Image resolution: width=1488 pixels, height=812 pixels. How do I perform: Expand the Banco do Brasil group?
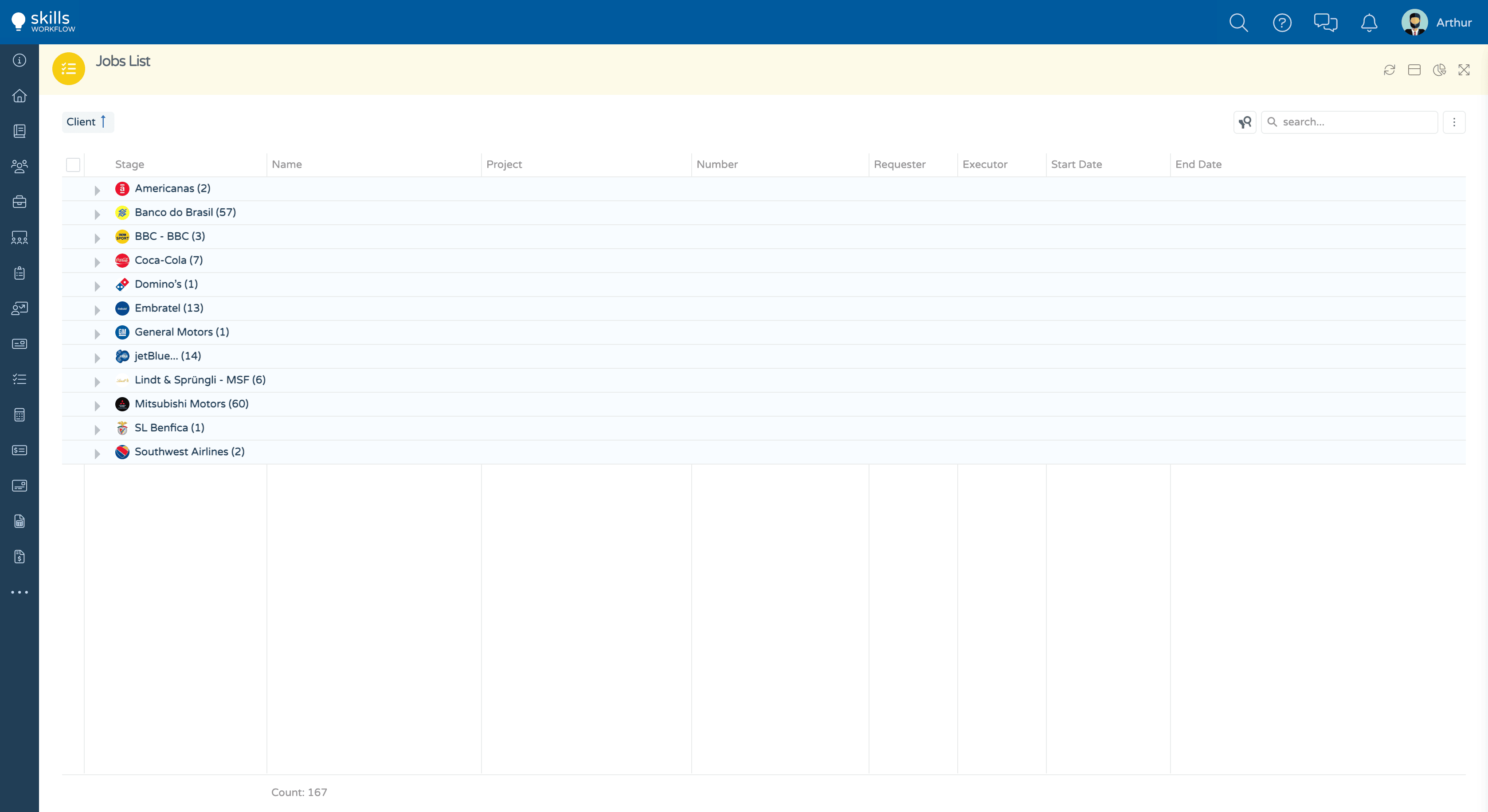point(97,214)
